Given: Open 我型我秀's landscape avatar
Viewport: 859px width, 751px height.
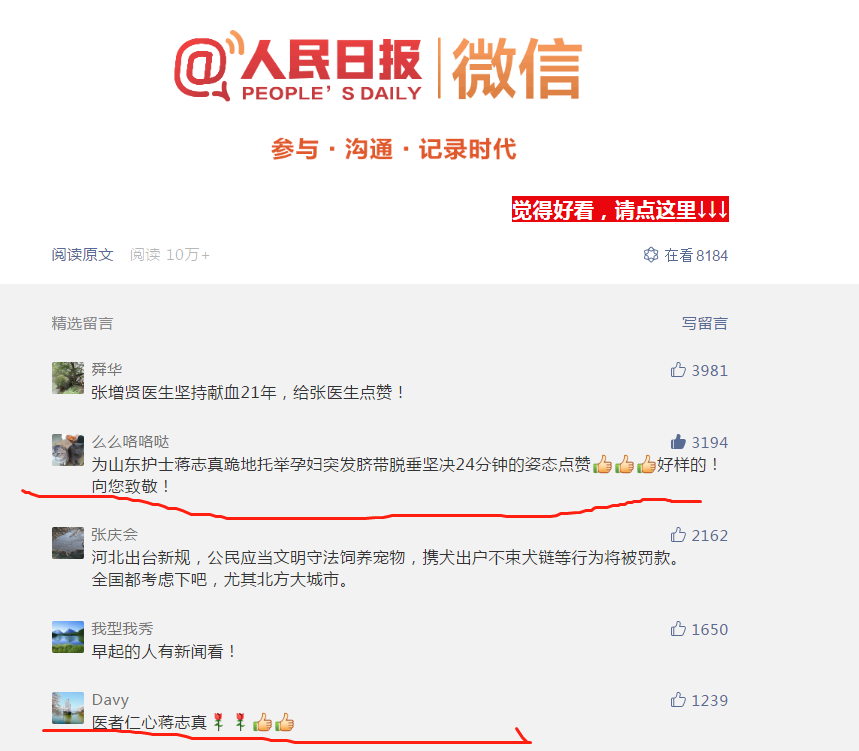Looking at the screenshot, I should point(68,637).
